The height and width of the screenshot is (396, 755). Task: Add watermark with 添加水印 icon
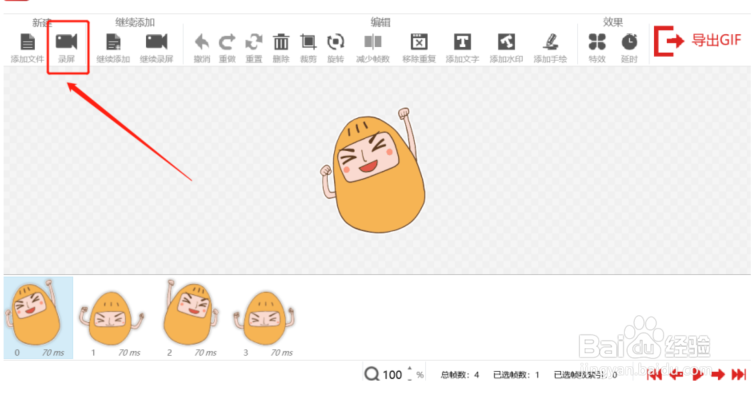(x=506, y=42)
